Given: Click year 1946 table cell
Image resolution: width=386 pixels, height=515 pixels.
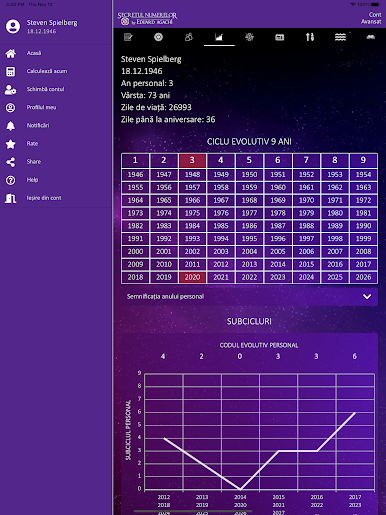Looking at the screenshot, I should click(x=135, y=175).
